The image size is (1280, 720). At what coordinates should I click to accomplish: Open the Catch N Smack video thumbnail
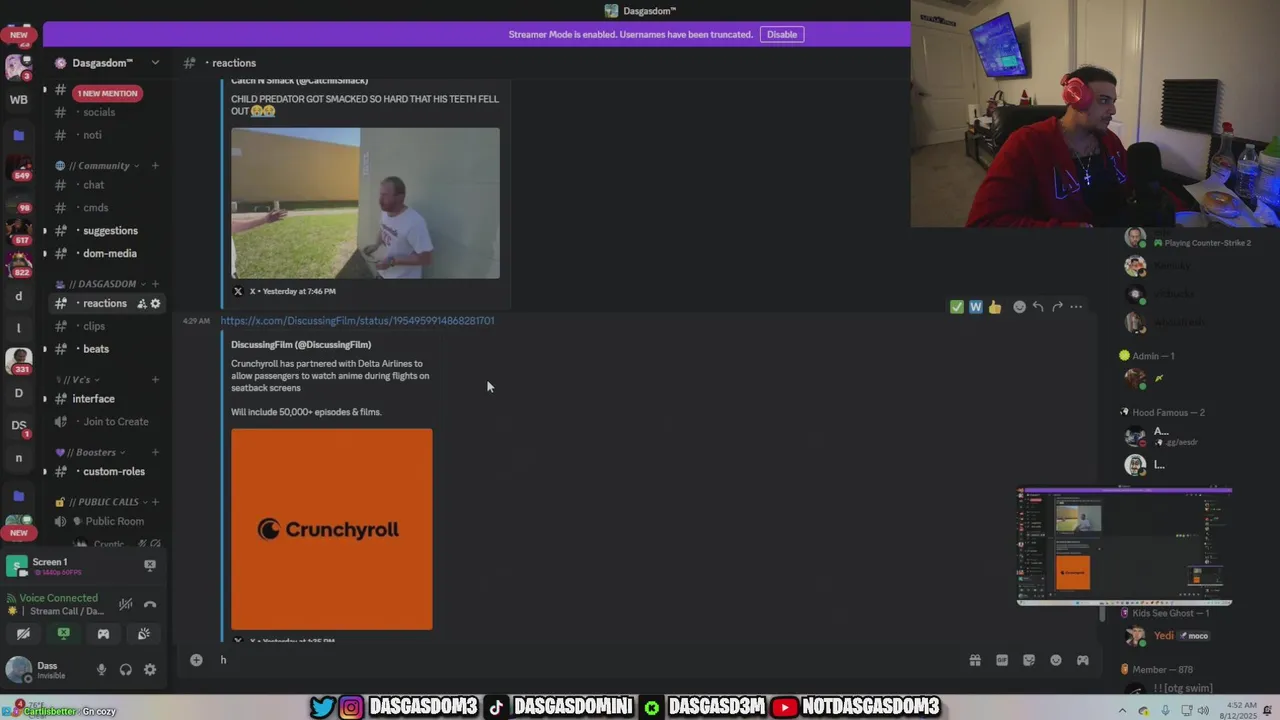pyautogui.click(x=365, y=203)
